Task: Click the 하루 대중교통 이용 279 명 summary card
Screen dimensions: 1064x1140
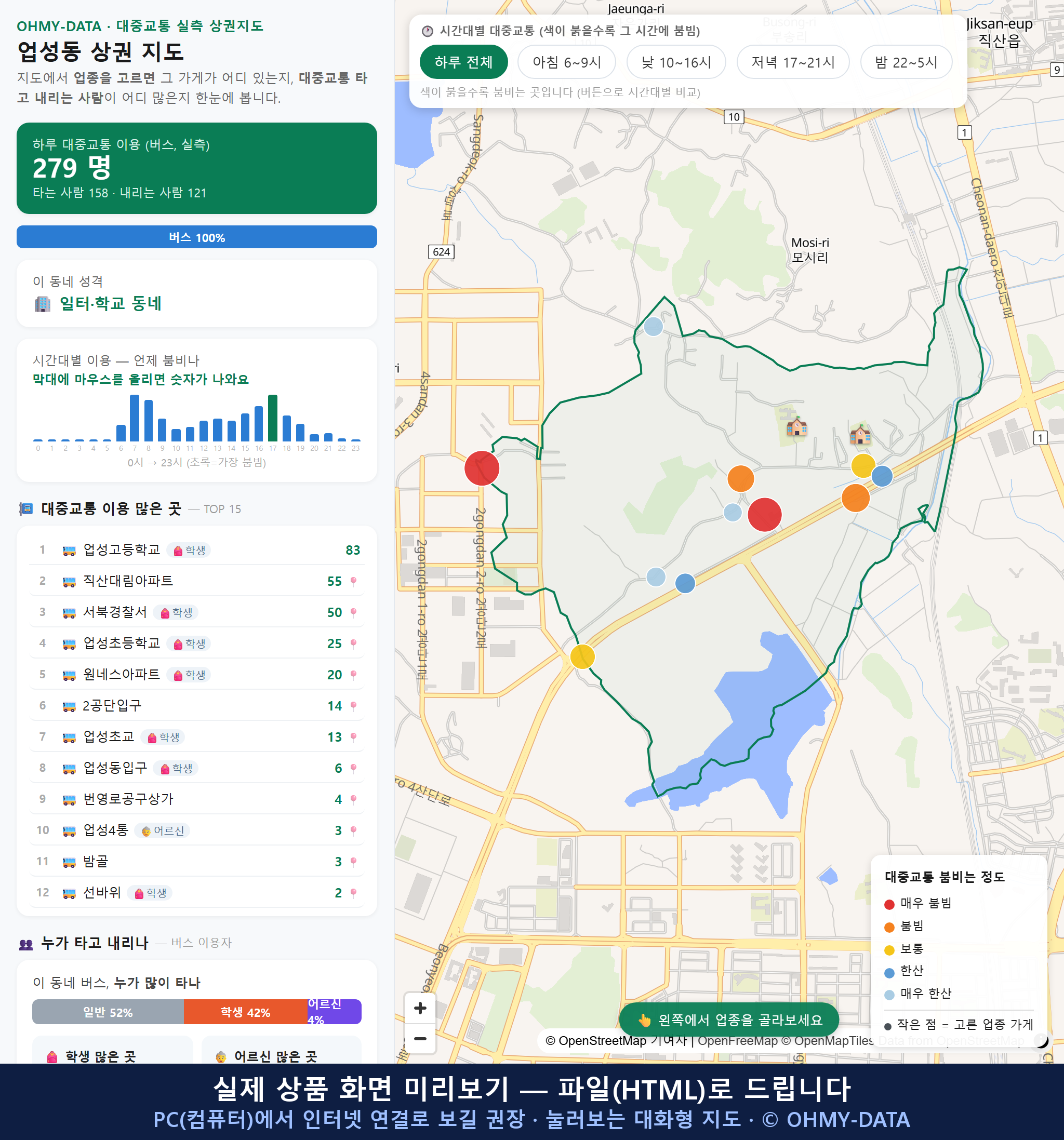Action: coord(197,168)
